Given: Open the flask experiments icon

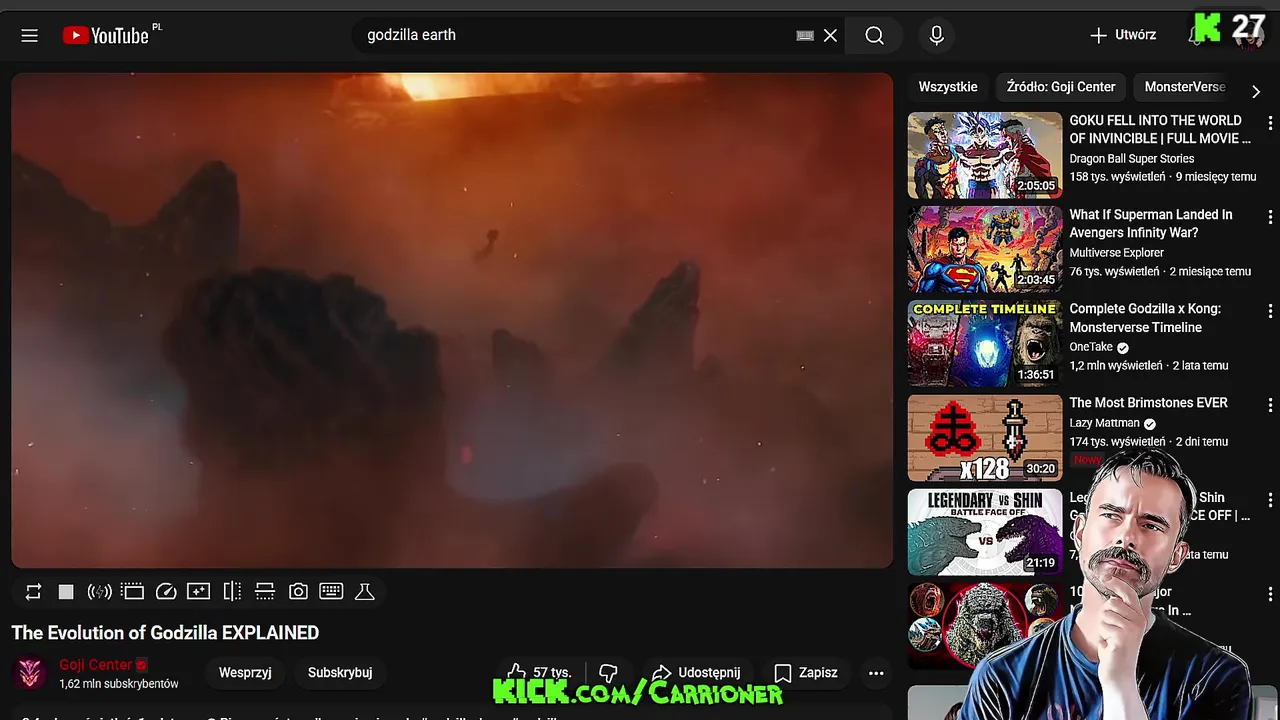Looking at the screenshot, I should [x=365, y=592].
